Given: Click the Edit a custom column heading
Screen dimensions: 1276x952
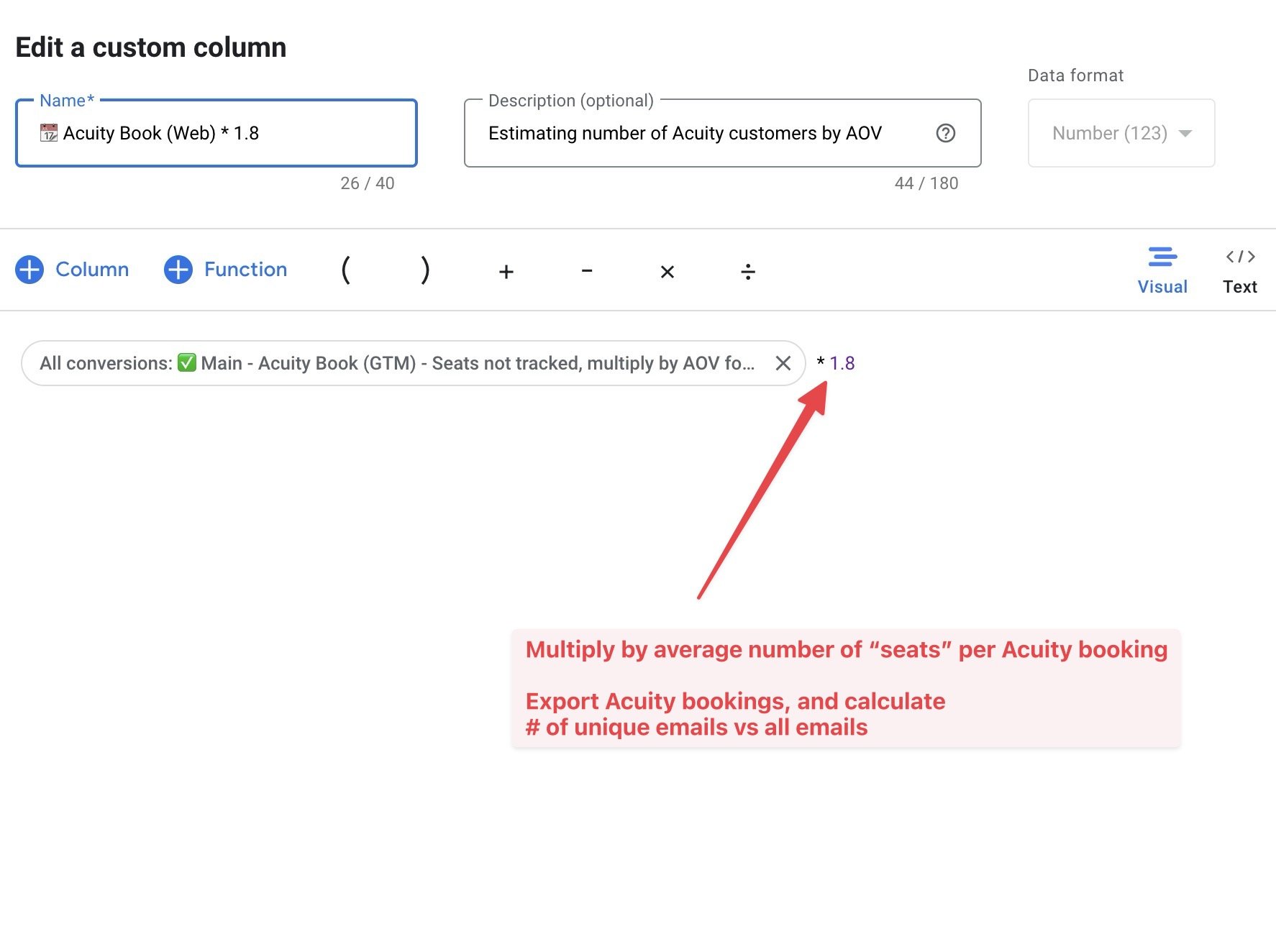Looking at the screenshot, I should (x=151, y=47).
